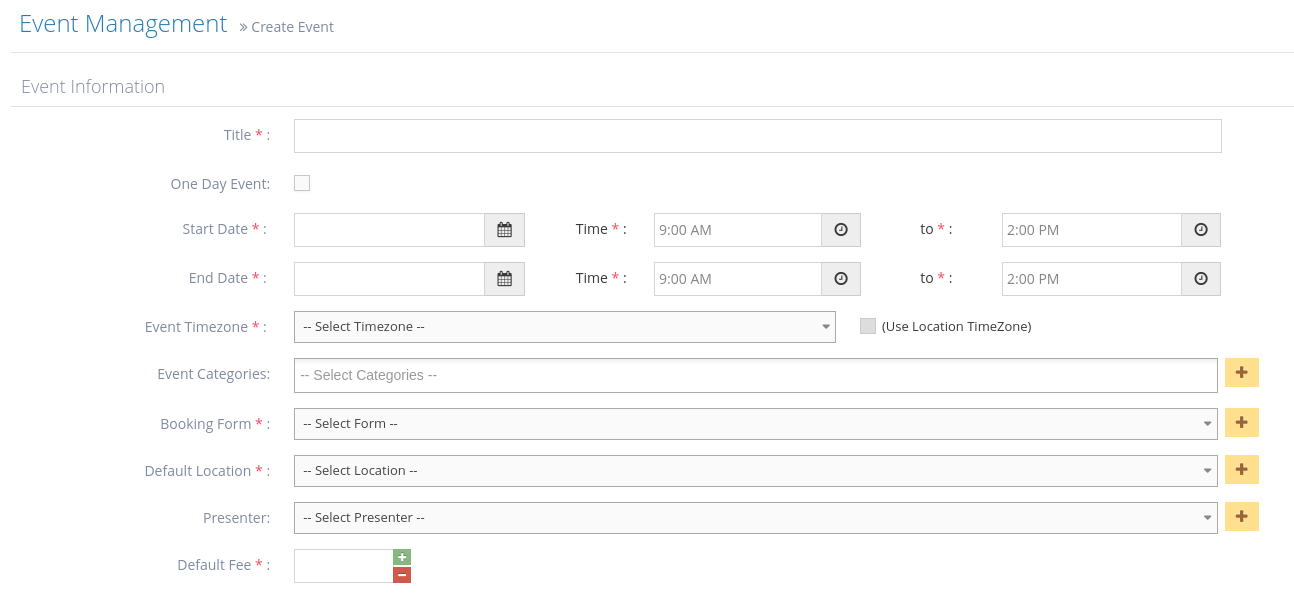Open the Select Location dropdown

point(755,471)
